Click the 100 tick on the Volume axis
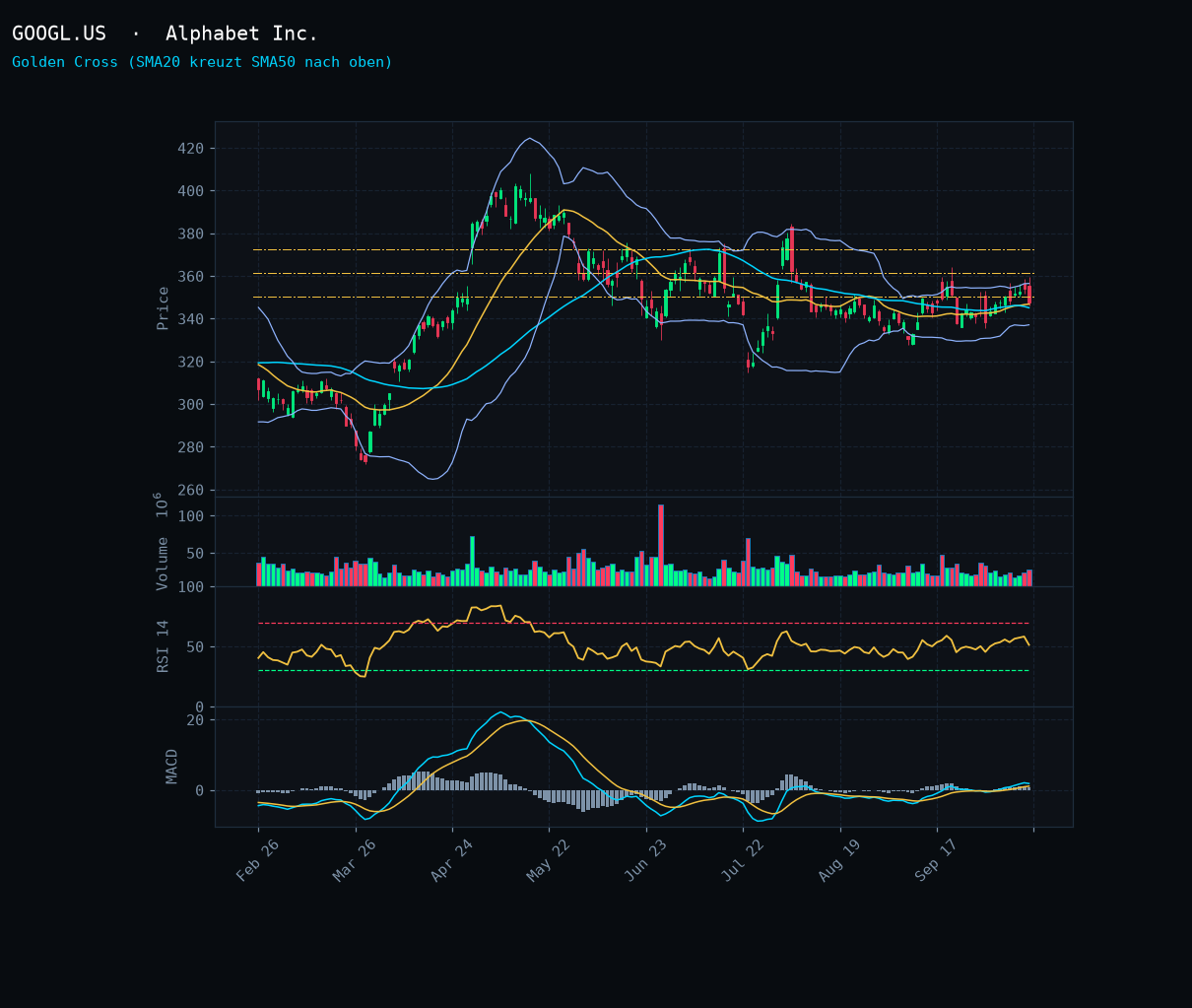This screenshot has height=1008, width=1192. (x=190, y=516)
